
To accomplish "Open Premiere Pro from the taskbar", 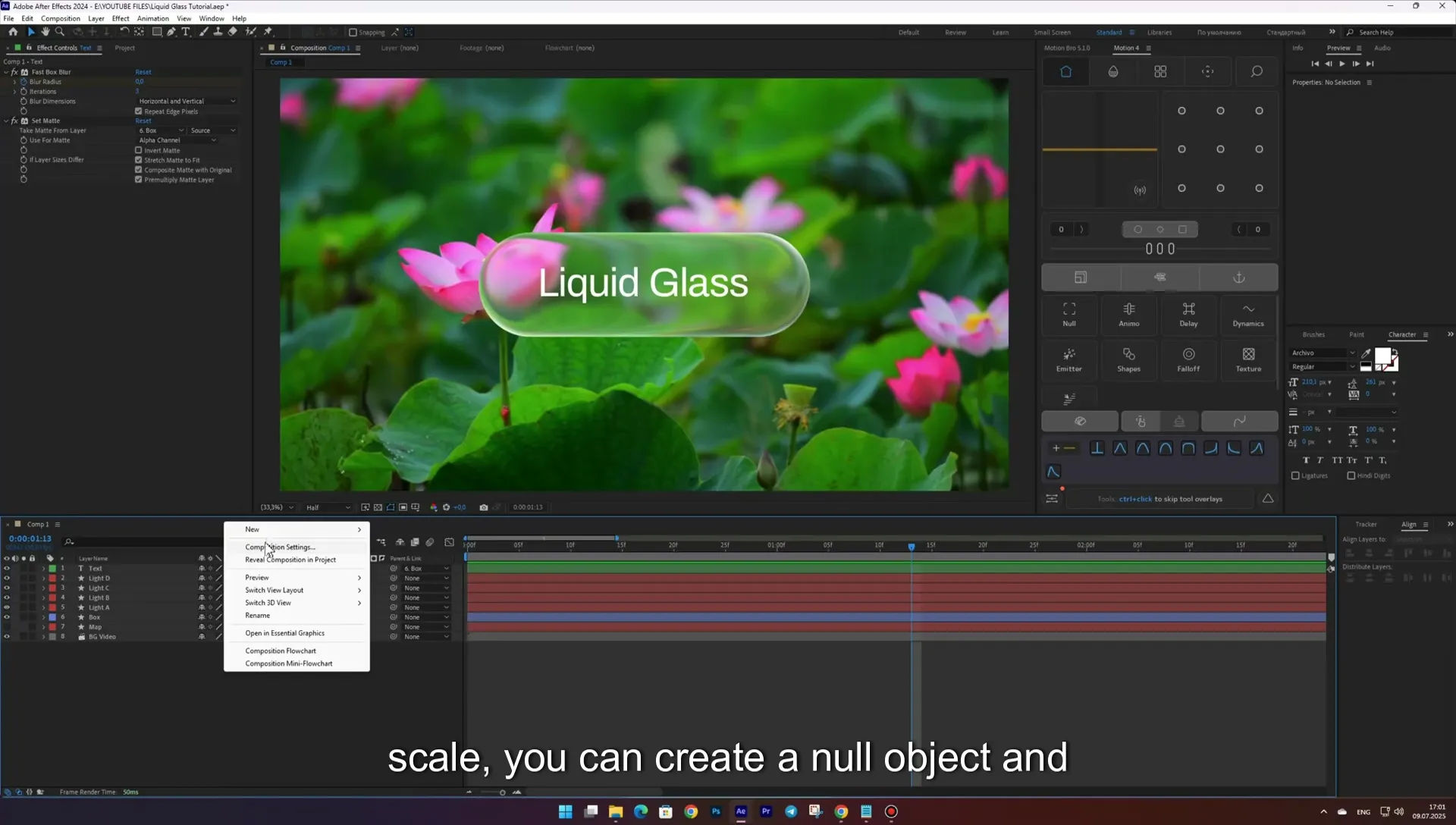I will pos(766,811).
